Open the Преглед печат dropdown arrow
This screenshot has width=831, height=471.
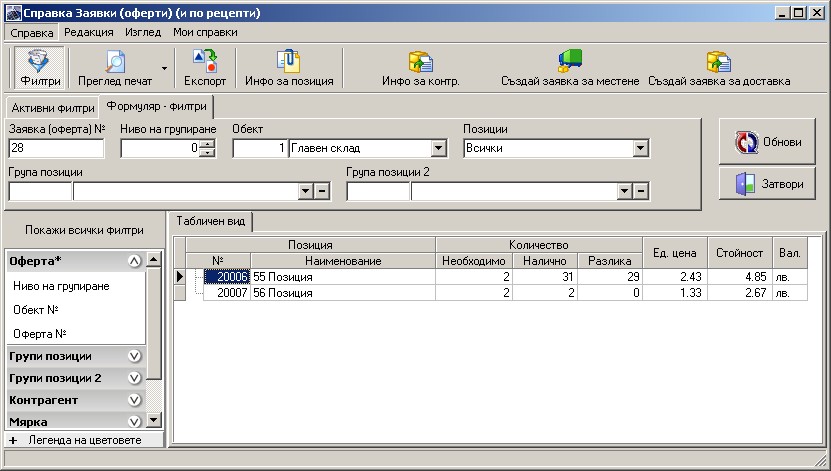[x=164, y=68]
